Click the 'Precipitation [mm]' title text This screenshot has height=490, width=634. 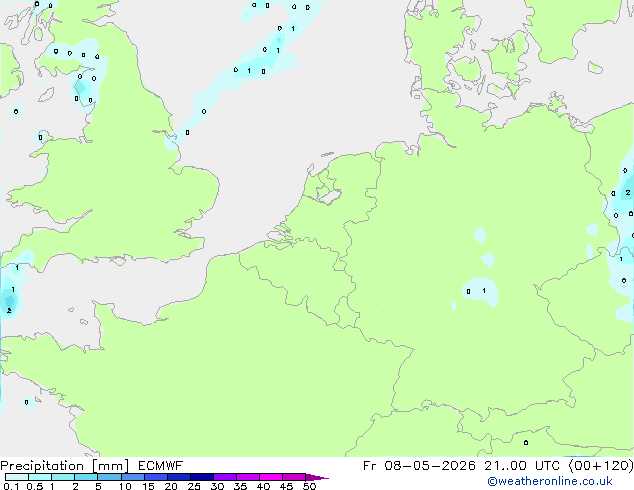pos(65,466)
